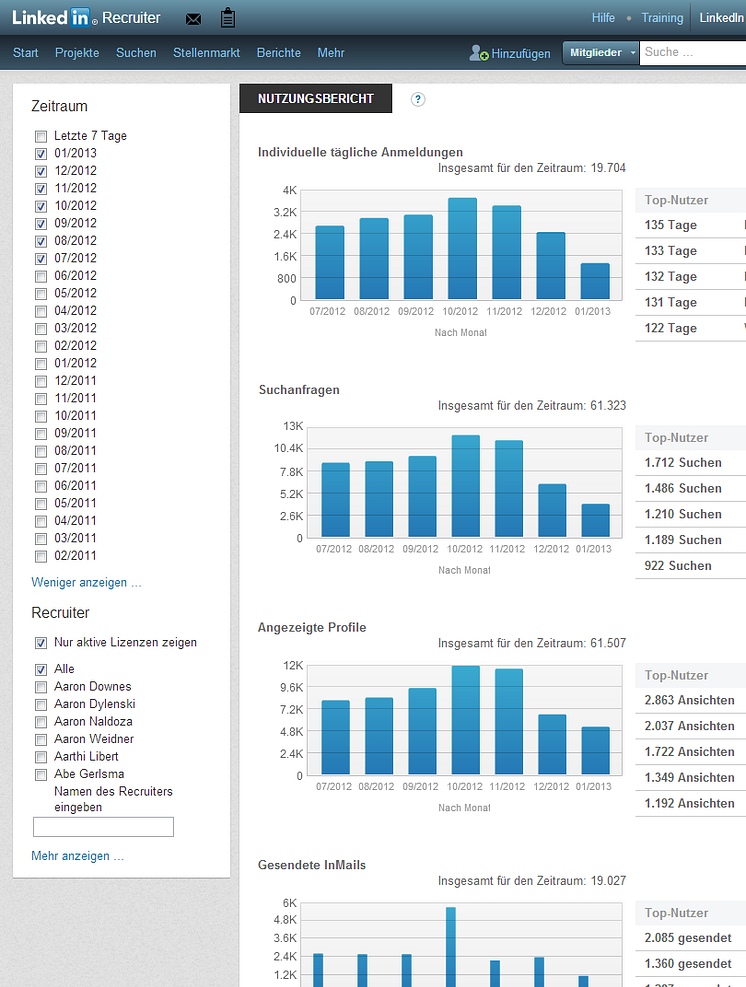Check the Aaron Downes checkbox
This screenshot has height=987, width=746.
pyautogui.click(x=41, y=687)
